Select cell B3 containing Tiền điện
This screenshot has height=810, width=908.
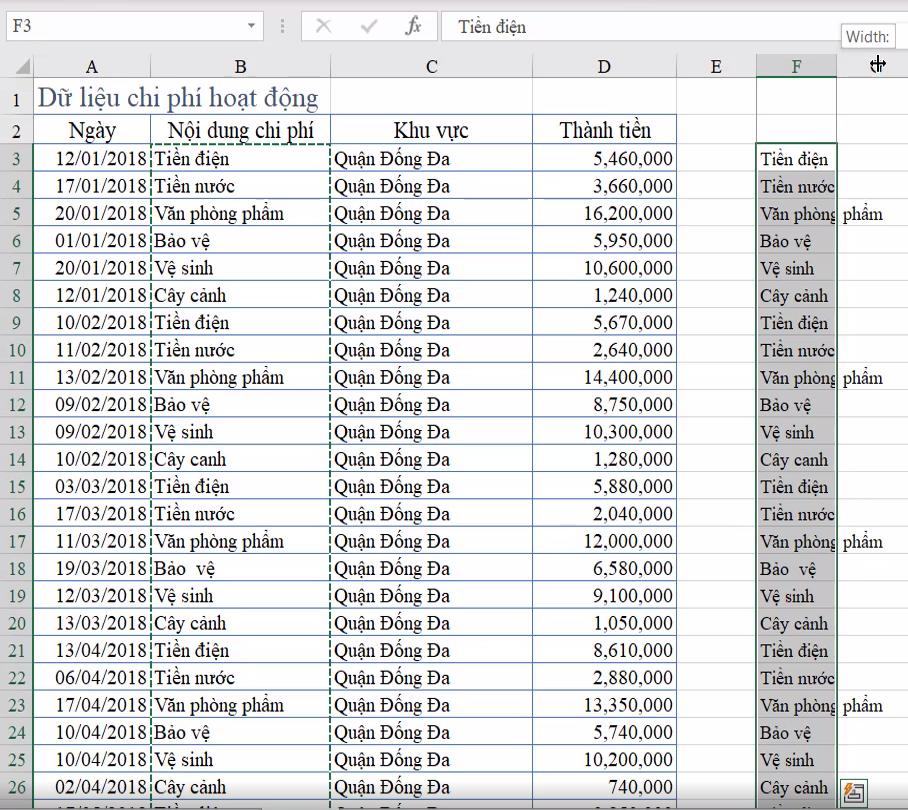(x=240, y=158)
